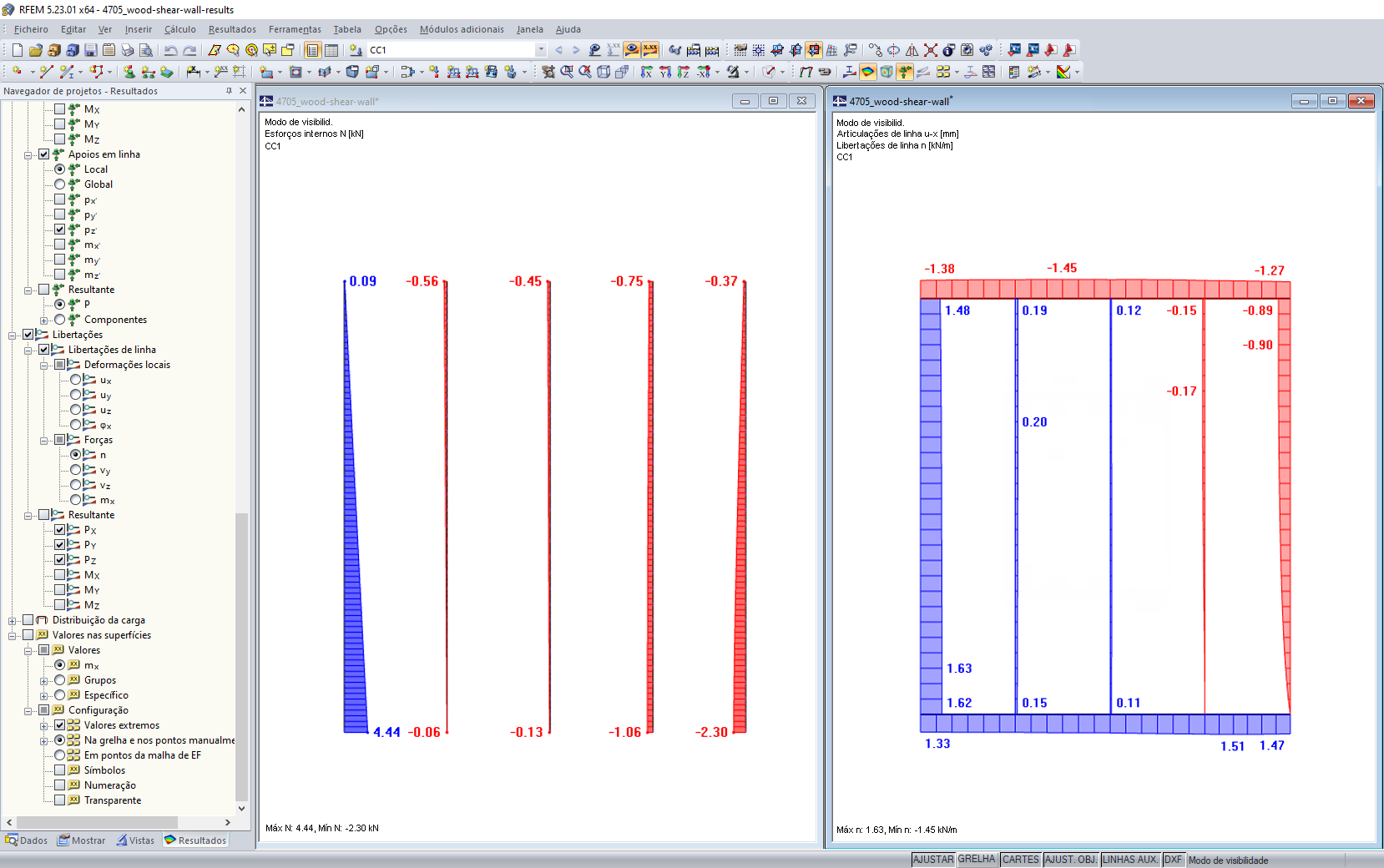Image resolution: width=1384 pixels, height=868 pixels.
Task: Toggle the project navigator panel icon
Action: click(x=313, y=50)
